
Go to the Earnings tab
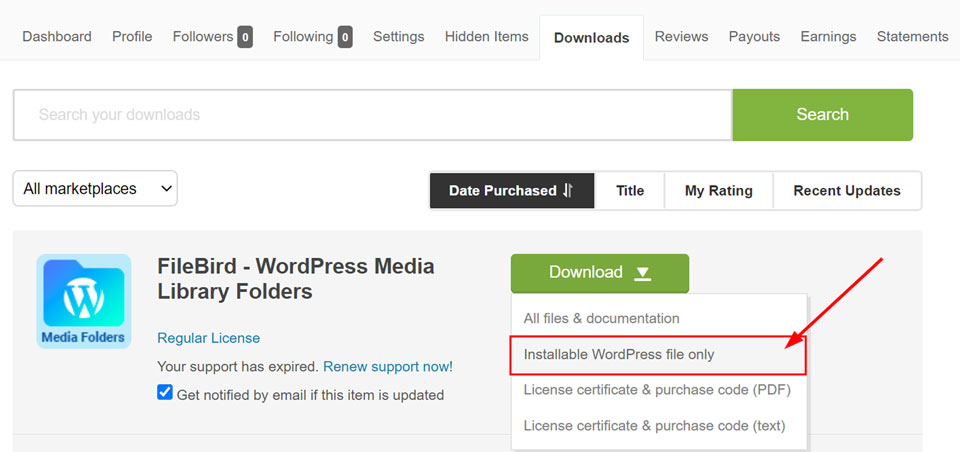pos(828,37)
